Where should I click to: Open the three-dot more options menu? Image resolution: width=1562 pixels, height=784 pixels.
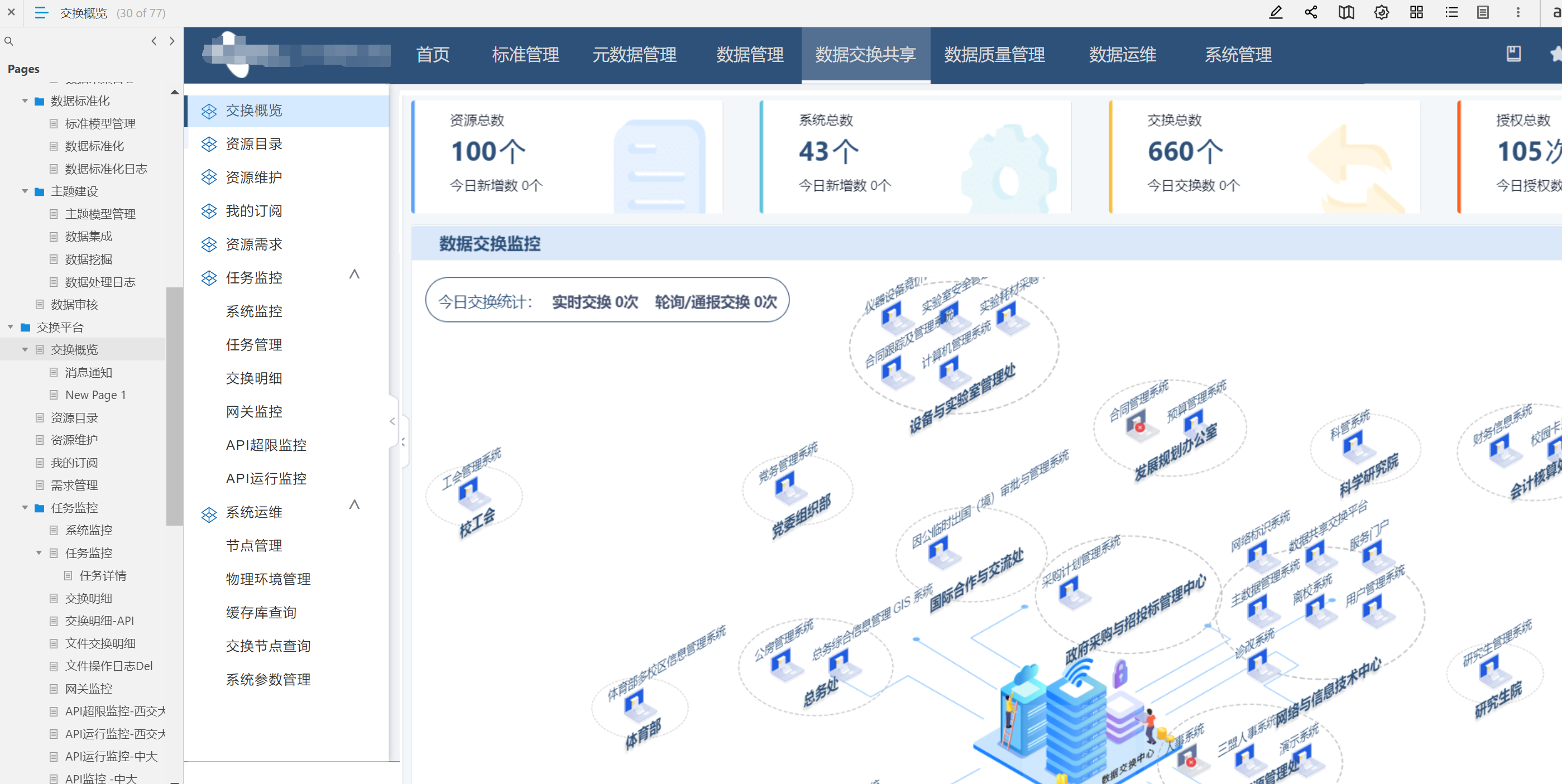click(x=1518, y=13)
